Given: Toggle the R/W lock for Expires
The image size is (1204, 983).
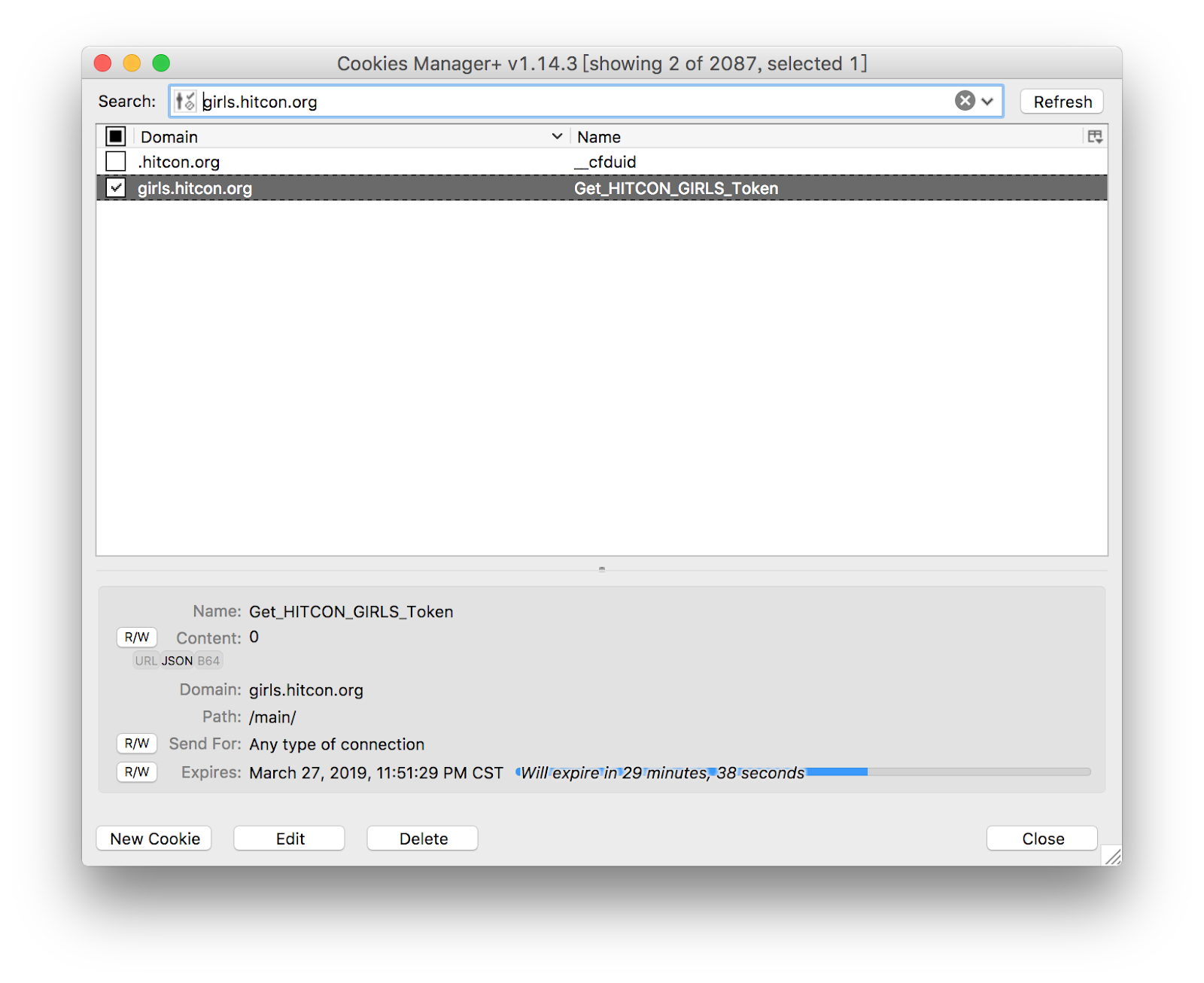Looking at the screenshot, I should [137, 772].
